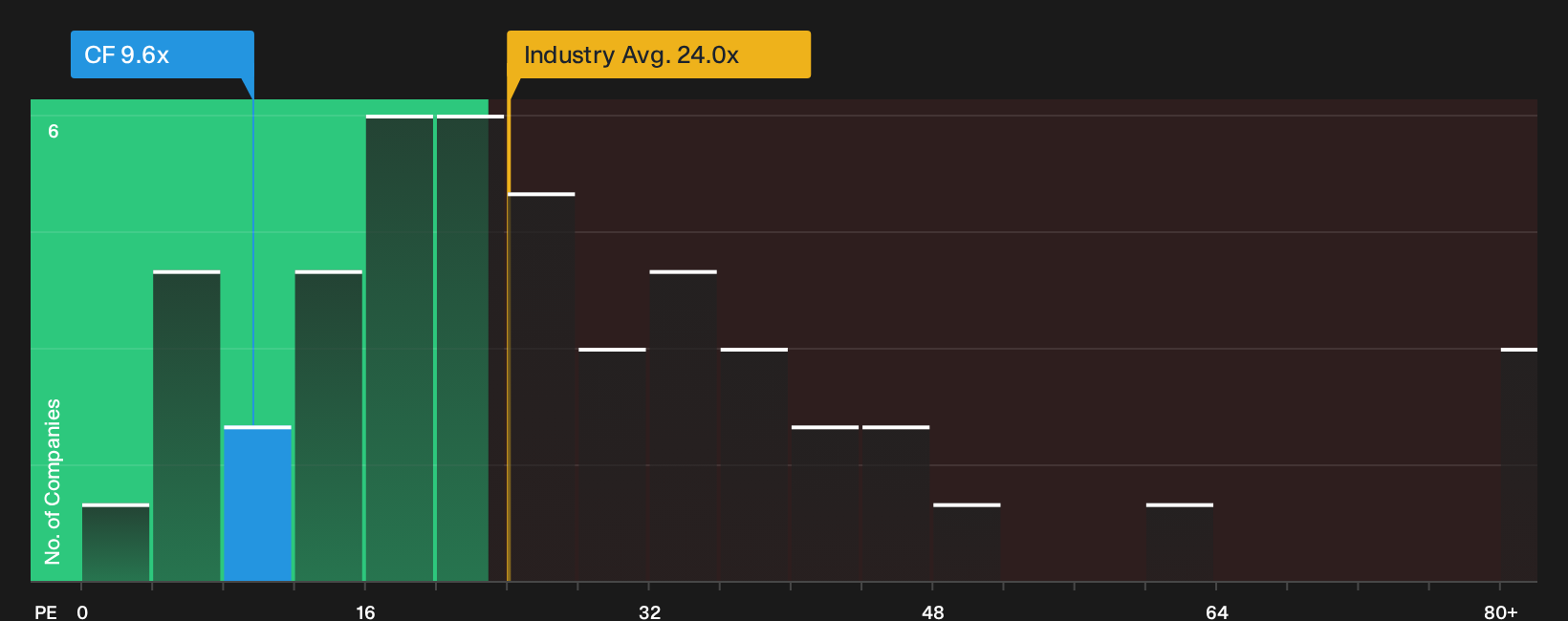Click the isolated bar left of PE 64
The image size is (1568, 621).
1180,543
